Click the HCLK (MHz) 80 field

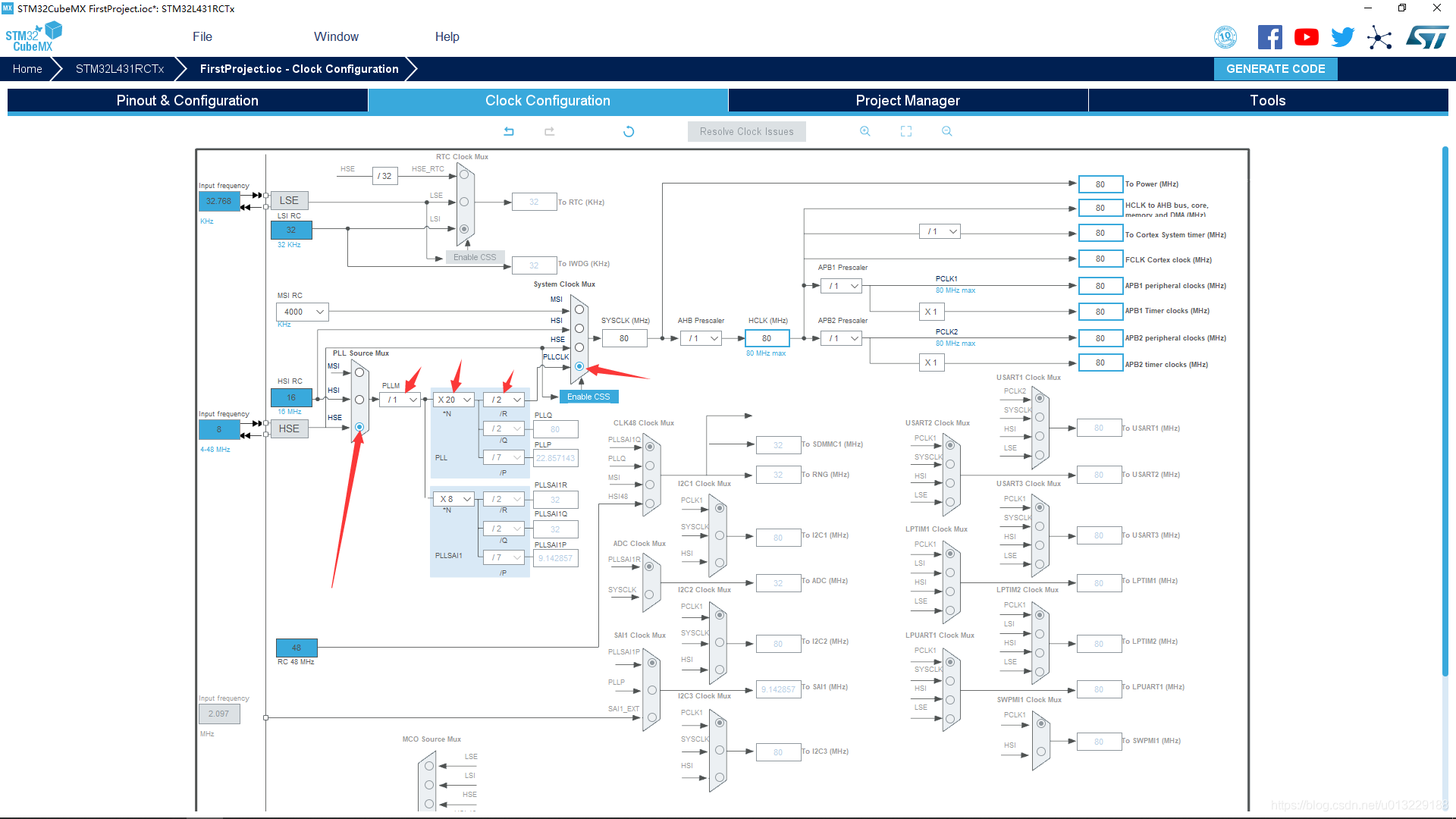point(767,338)
